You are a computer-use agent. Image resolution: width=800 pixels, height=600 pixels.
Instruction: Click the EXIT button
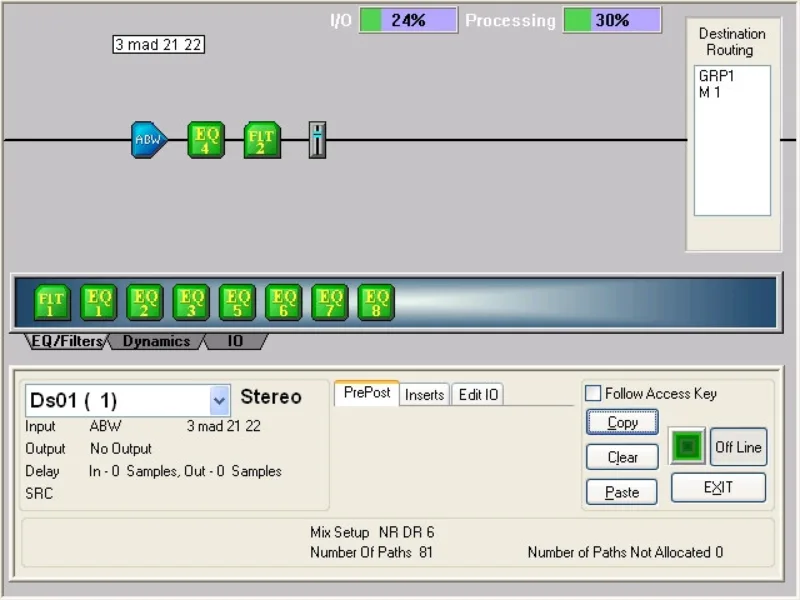tap(718, 488)
